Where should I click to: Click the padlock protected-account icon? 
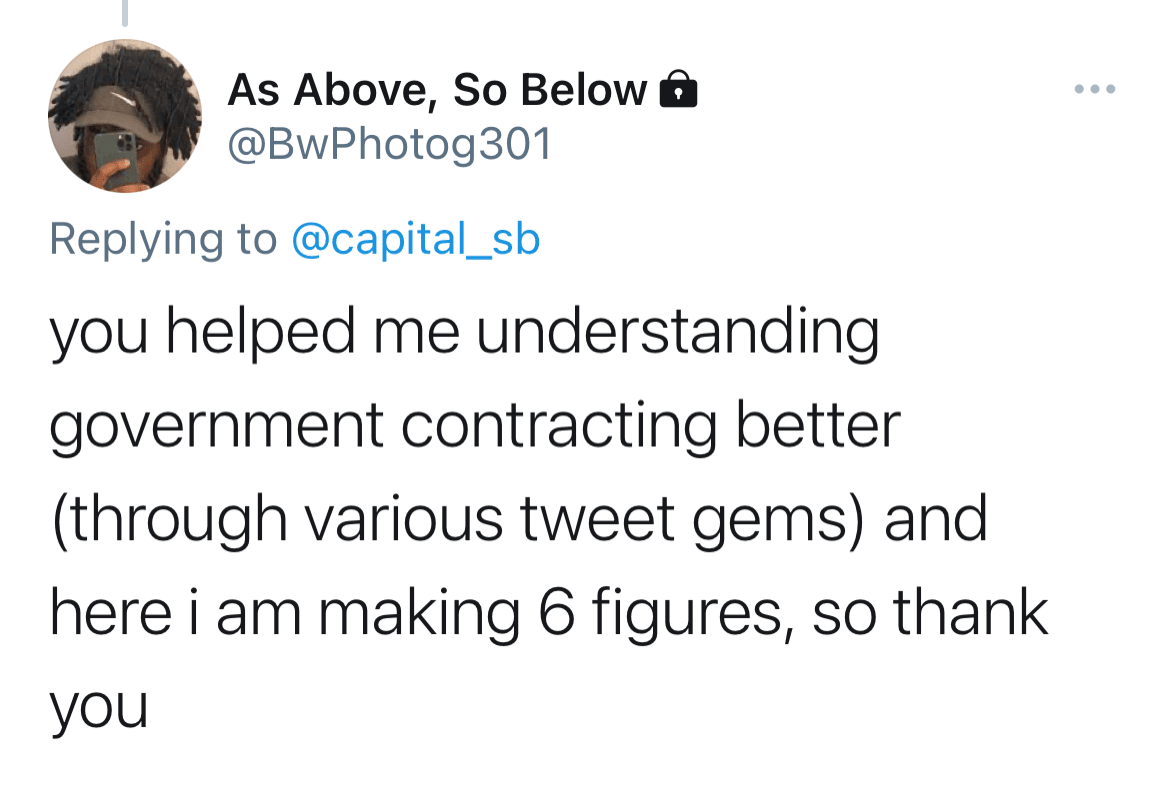(x=678, y=91)
